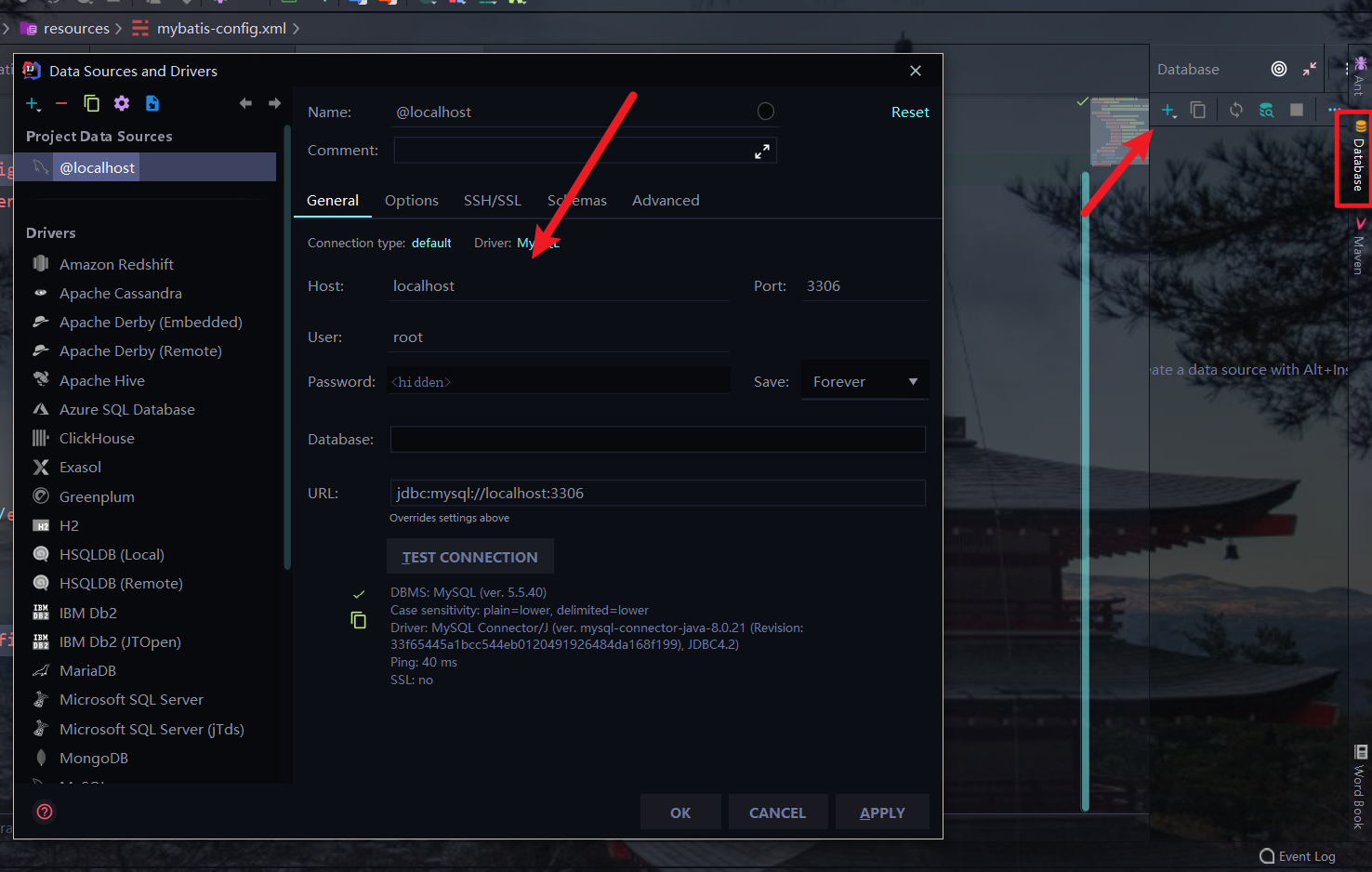This screenshot has height=872, width=1372.
Task: Open the Ant side tool window
Action: coord(1360,76)
